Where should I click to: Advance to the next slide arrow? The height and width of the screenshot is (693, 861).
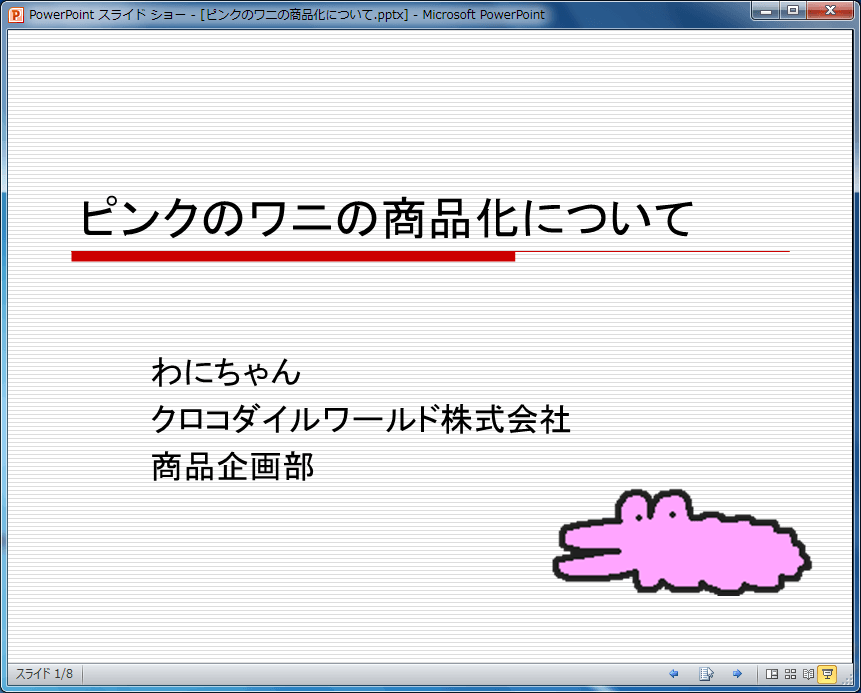coord(737,674)
